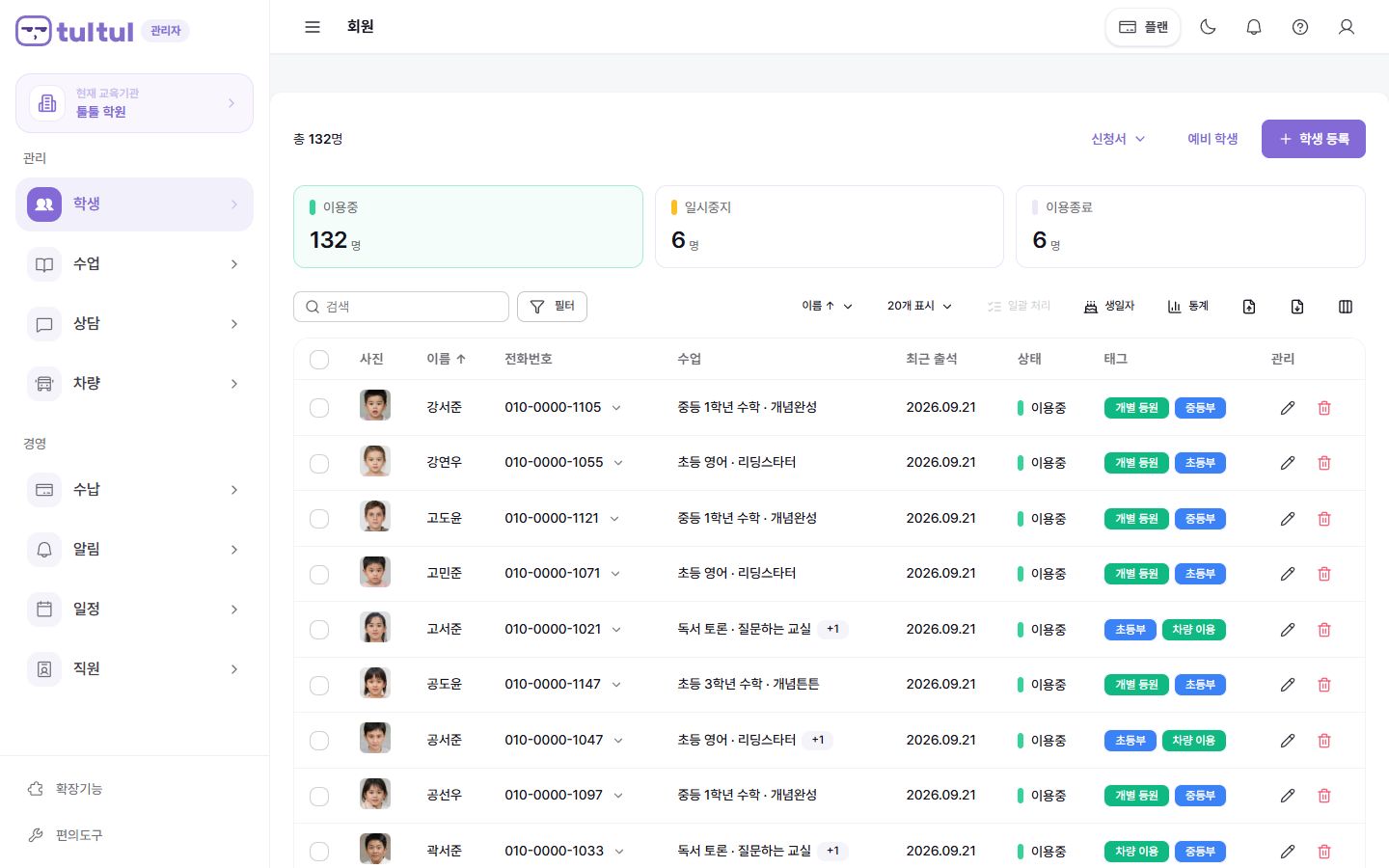Open 신청서 dropdown
Viewport: 1389px width, 868px height.
click(1118, 139)
